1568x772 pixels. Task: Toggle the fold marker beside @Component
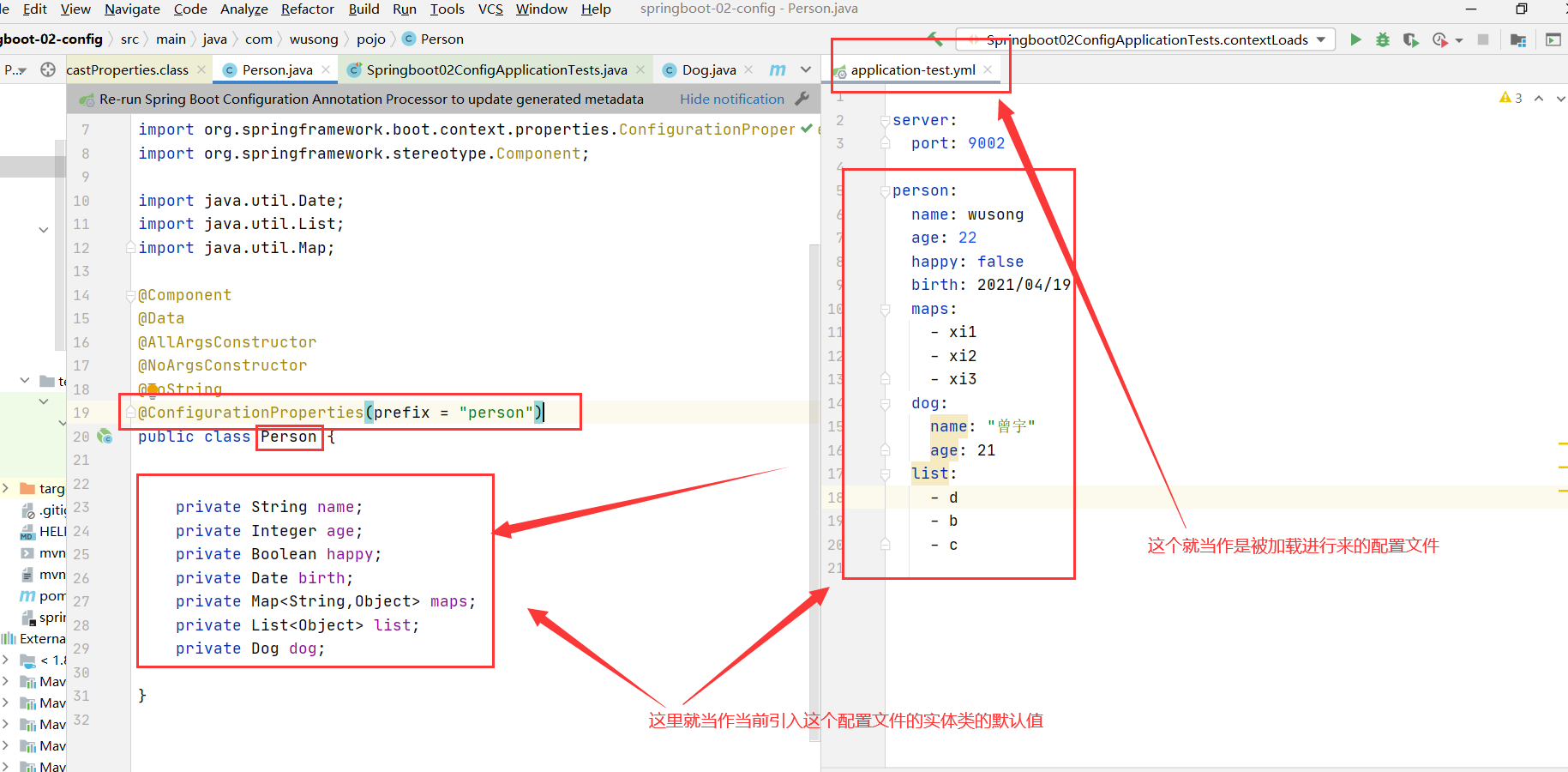(130, 296)
